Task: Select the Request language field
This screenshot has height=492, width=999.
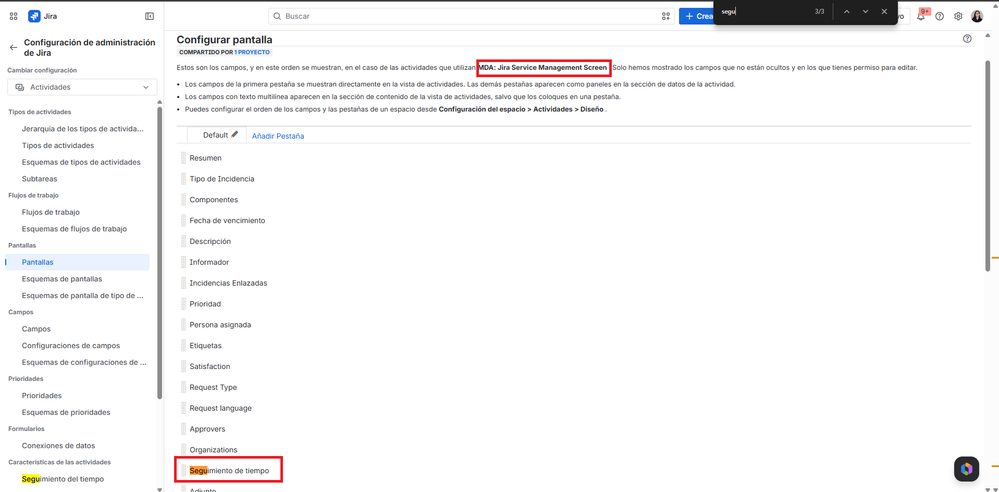Action: point(220,408)
